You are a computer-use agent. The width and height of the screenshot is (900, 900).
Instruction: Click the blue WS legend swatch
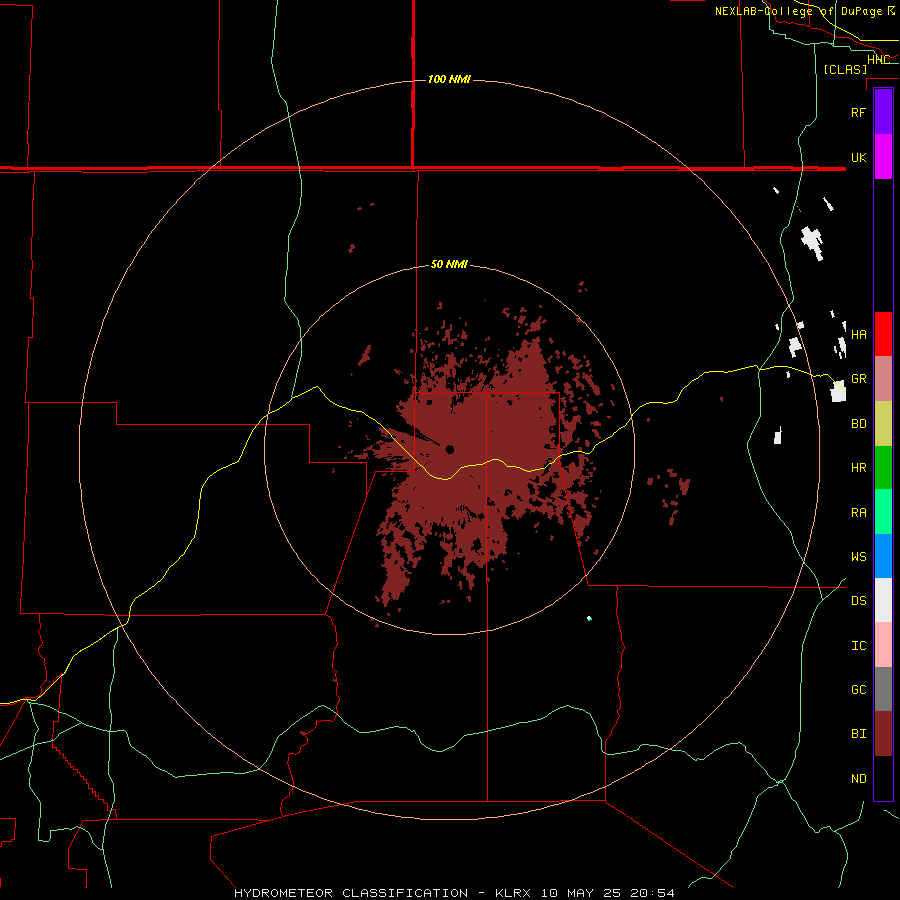coord(883,556)
